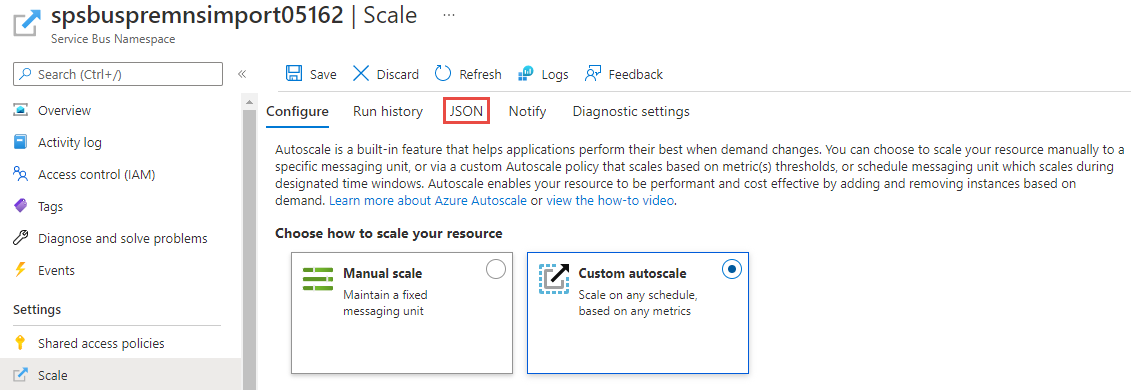This screenshot has width=1131, height=390.
Task: Click the Feedback button label
Action: point(635,74)
